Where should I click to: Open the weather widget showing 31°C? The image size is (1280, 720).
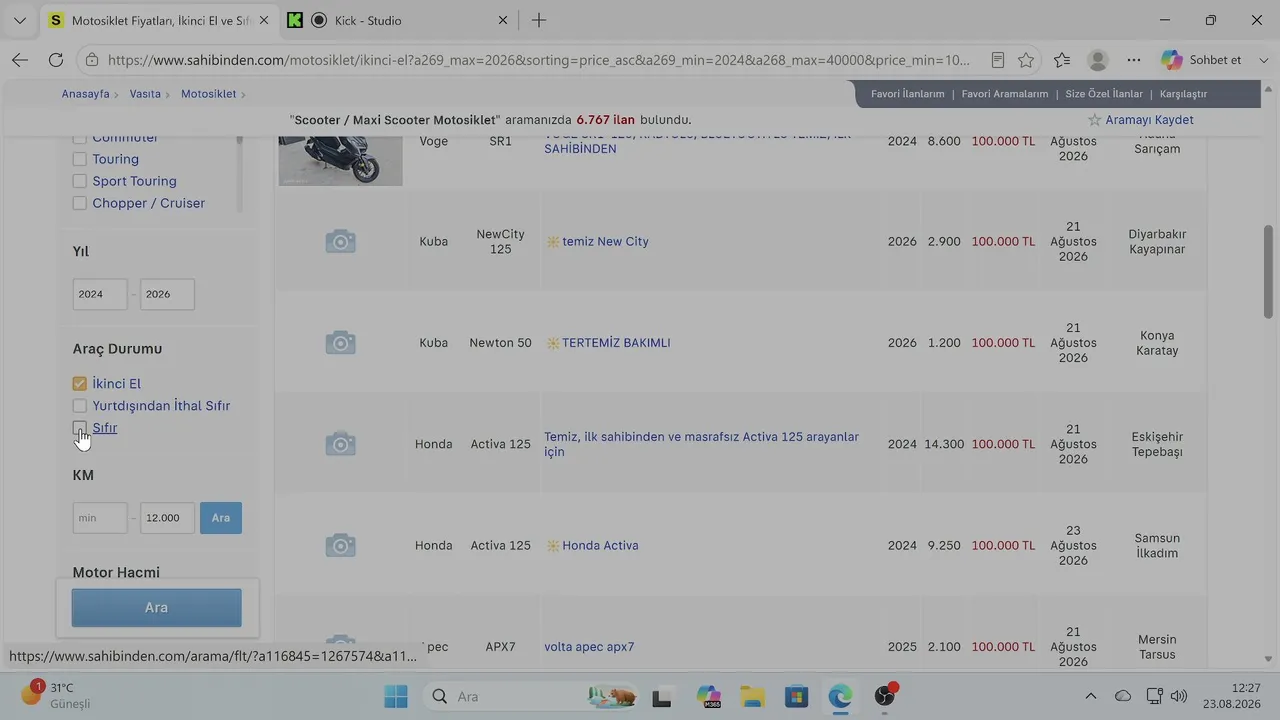point(56,695)
